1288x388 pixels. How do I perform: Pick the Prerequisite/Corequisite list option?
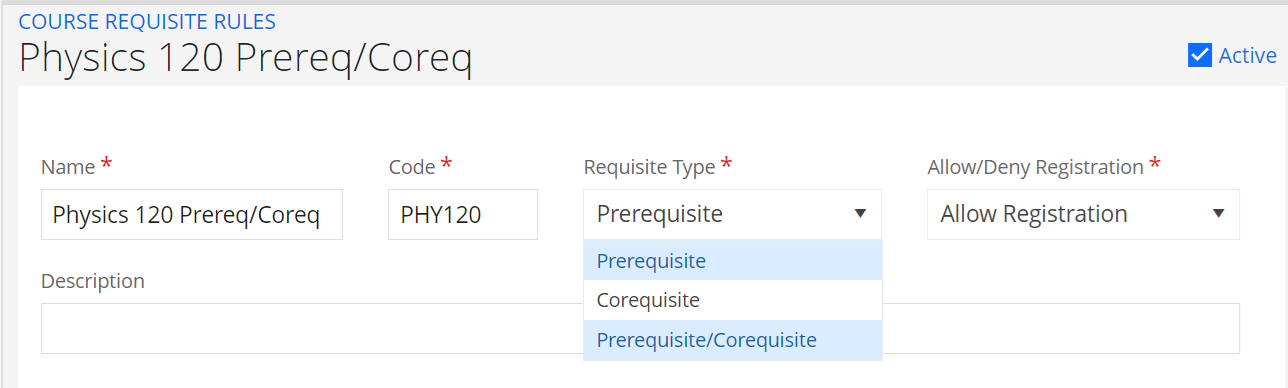[x=733, y=340]
